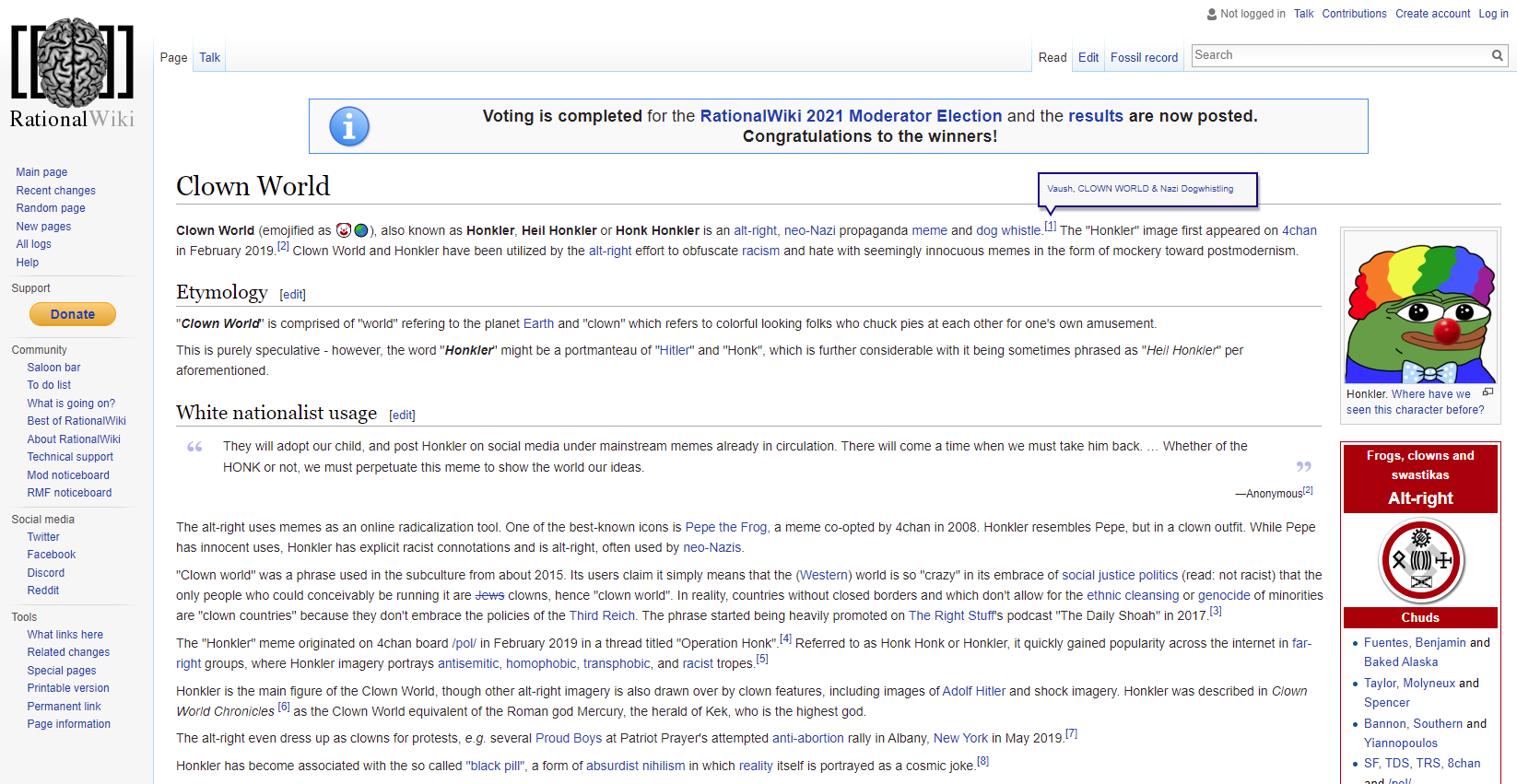Open the Discord link

point(46,573)
